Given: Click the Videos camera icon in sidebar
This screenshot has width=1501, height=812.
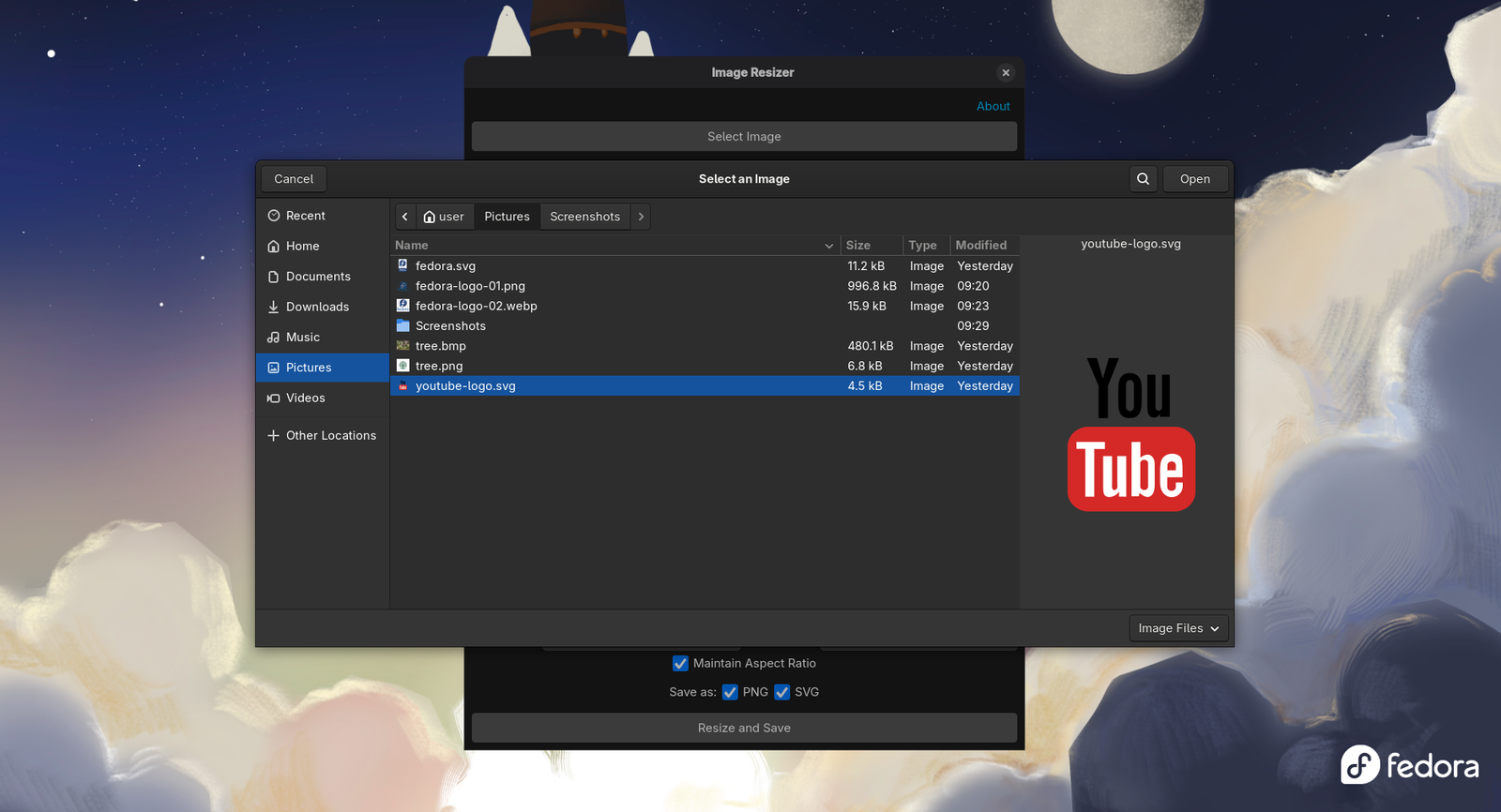Looking at the screenshot, I should tap(274, 398).
